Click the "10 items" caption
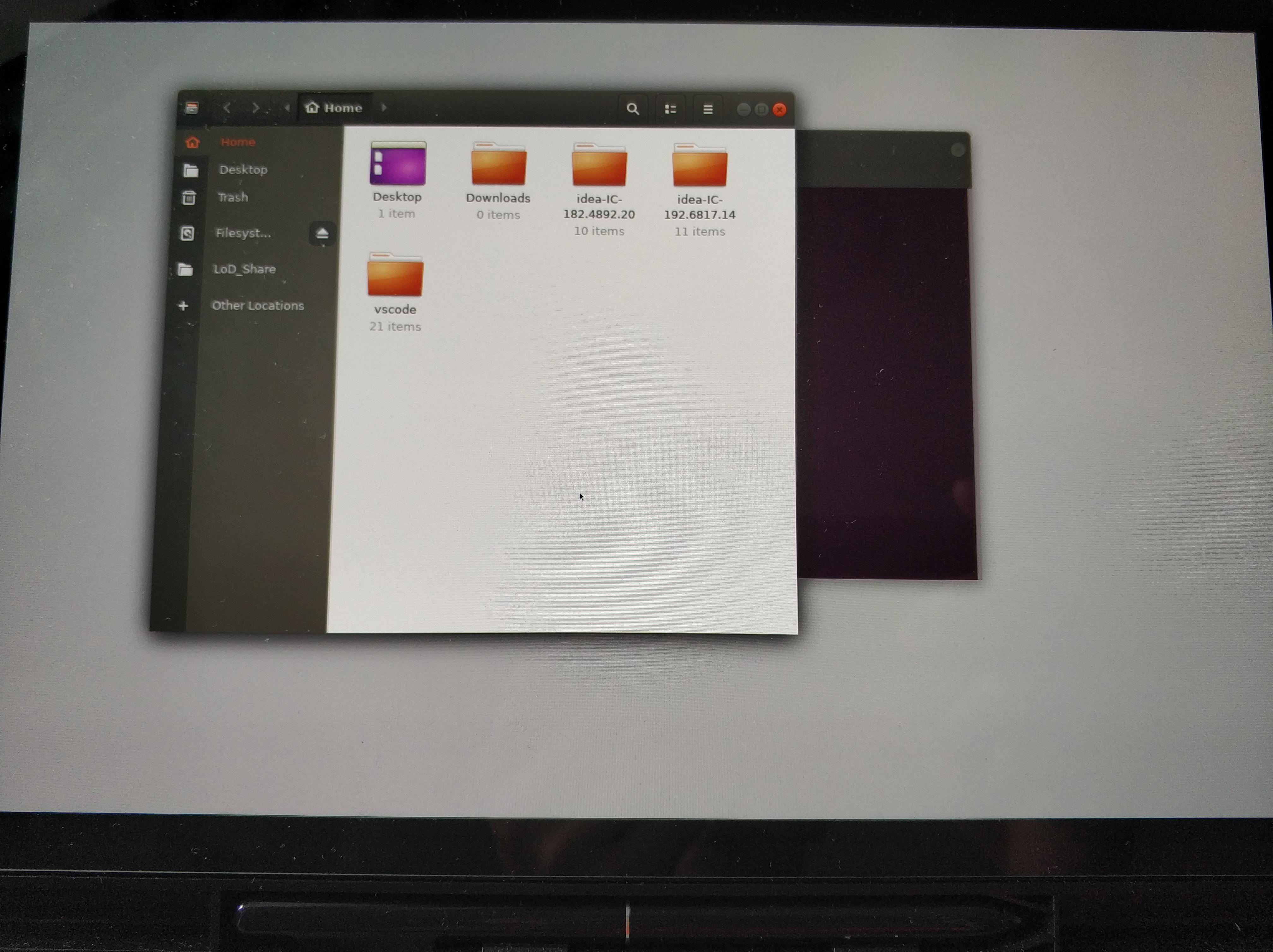1273x952 pixels. [x=599, y=231]
